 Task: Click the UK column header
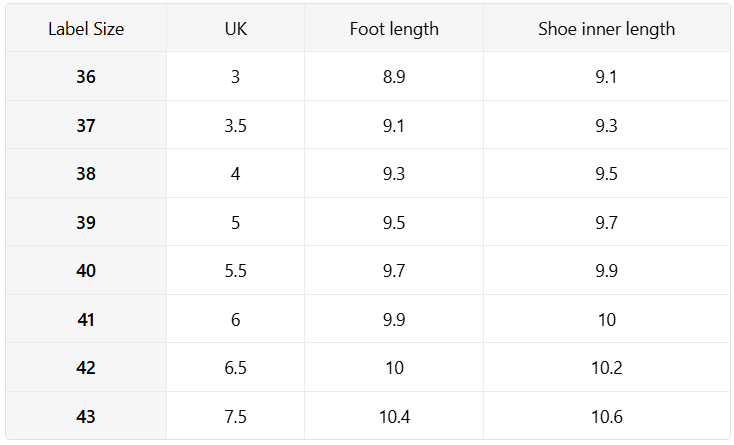235,29
